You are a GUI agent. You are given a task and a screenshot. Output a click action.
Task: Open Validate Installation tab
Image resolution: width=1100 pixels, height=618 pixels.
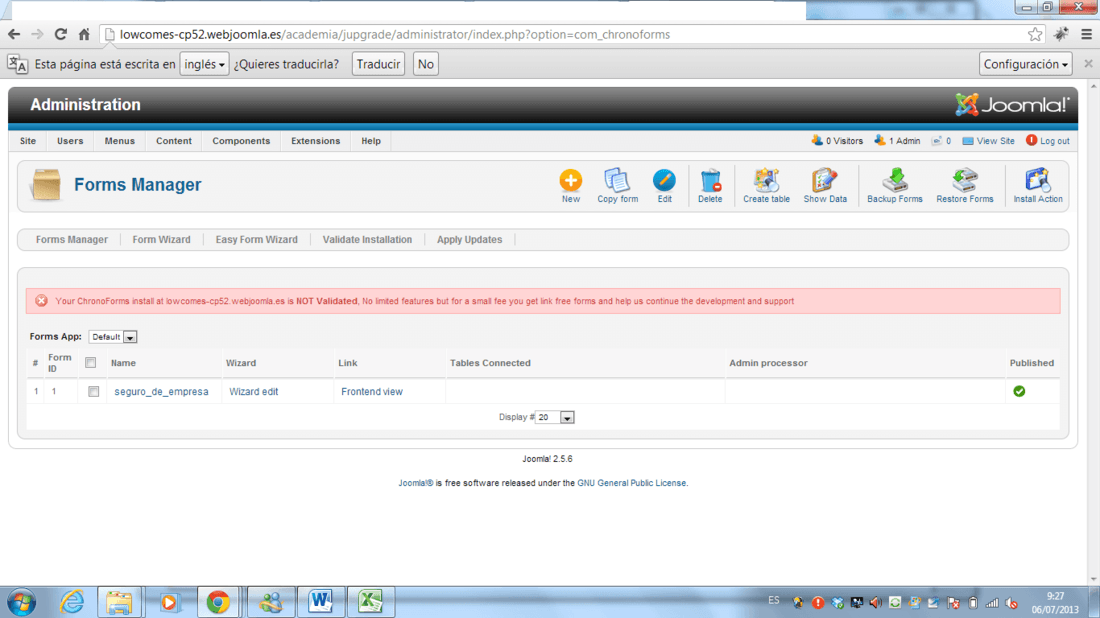click(368, 240)
